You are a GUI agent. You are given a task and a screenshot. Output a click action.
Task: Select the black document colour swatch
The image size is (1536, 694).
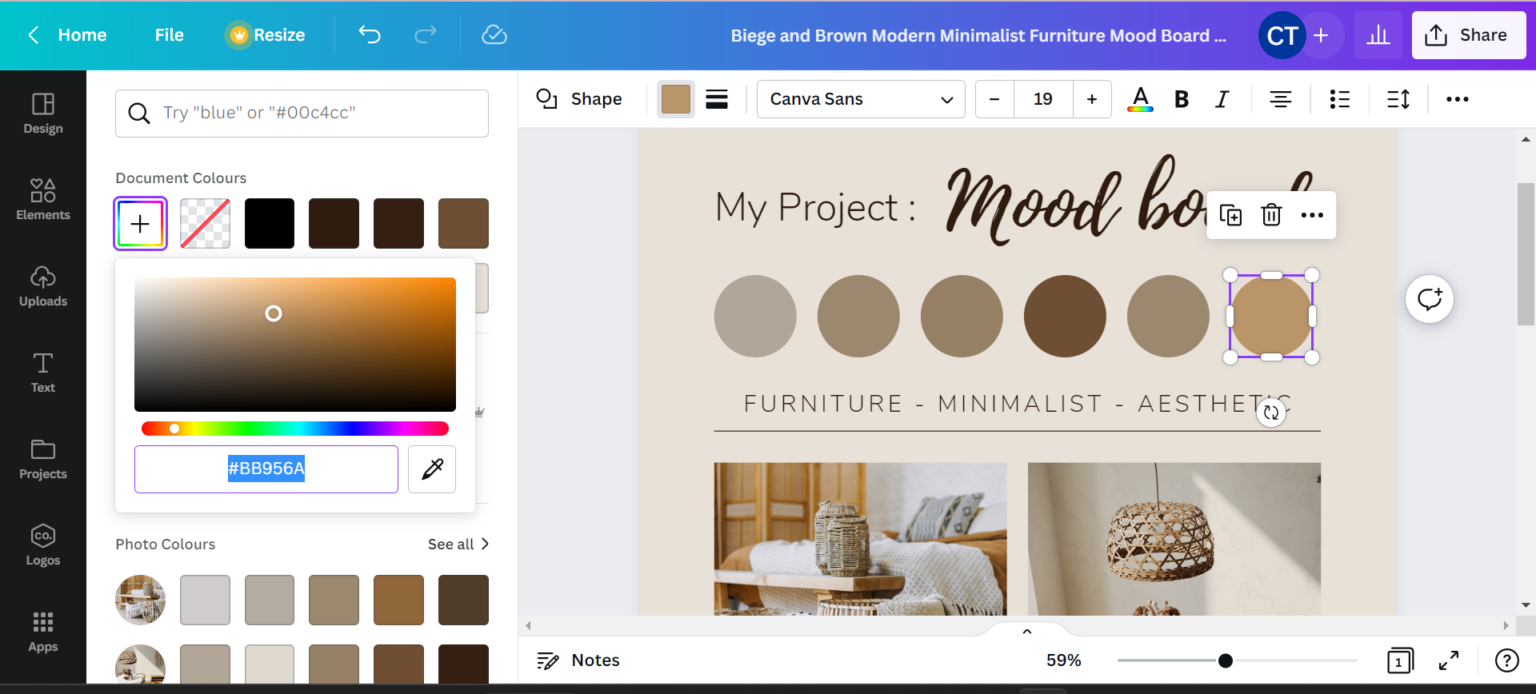click(x=270, y=223)
